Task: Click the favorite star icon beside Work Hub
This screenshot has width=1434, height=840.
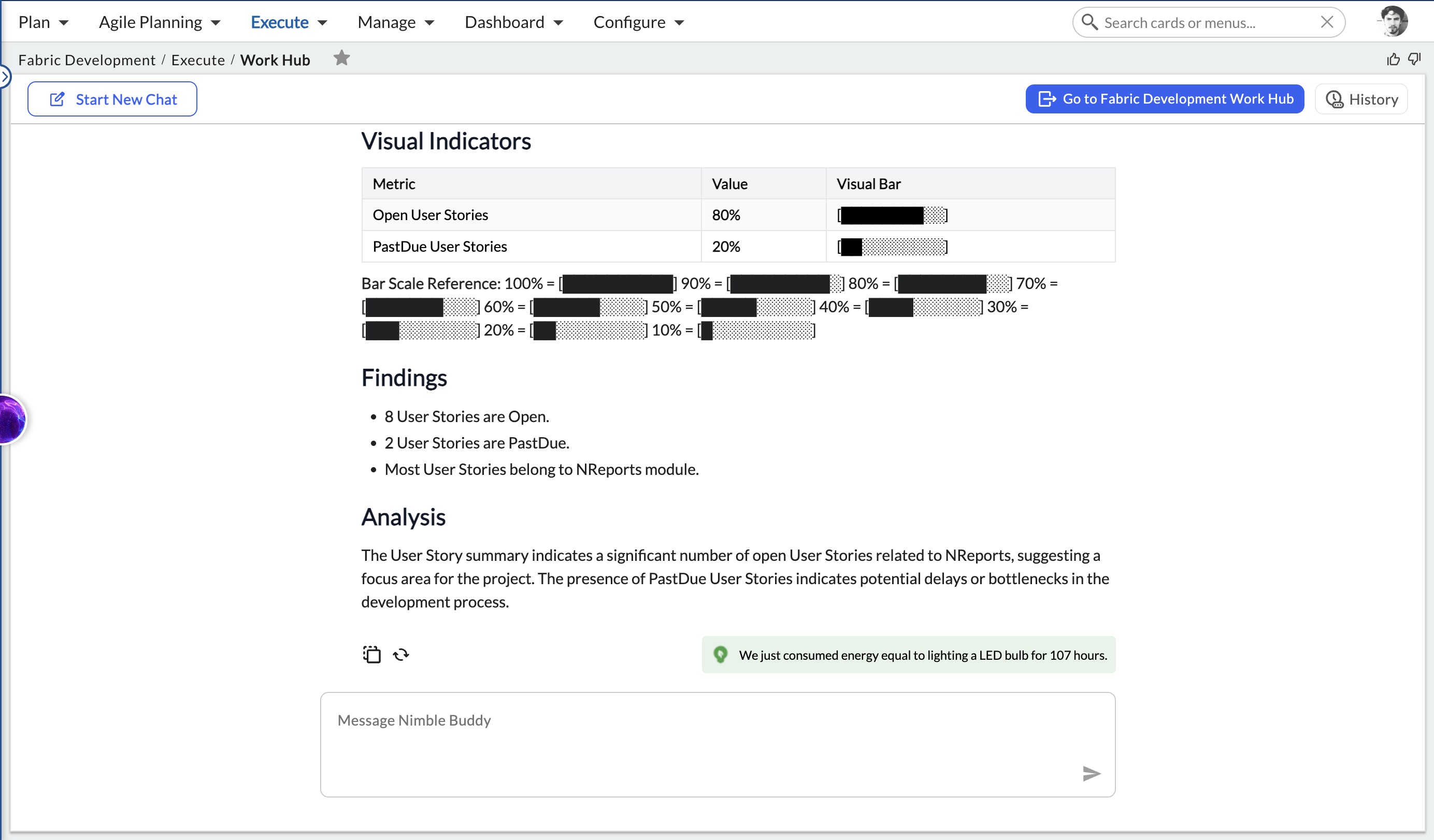Action: (341, 58)
